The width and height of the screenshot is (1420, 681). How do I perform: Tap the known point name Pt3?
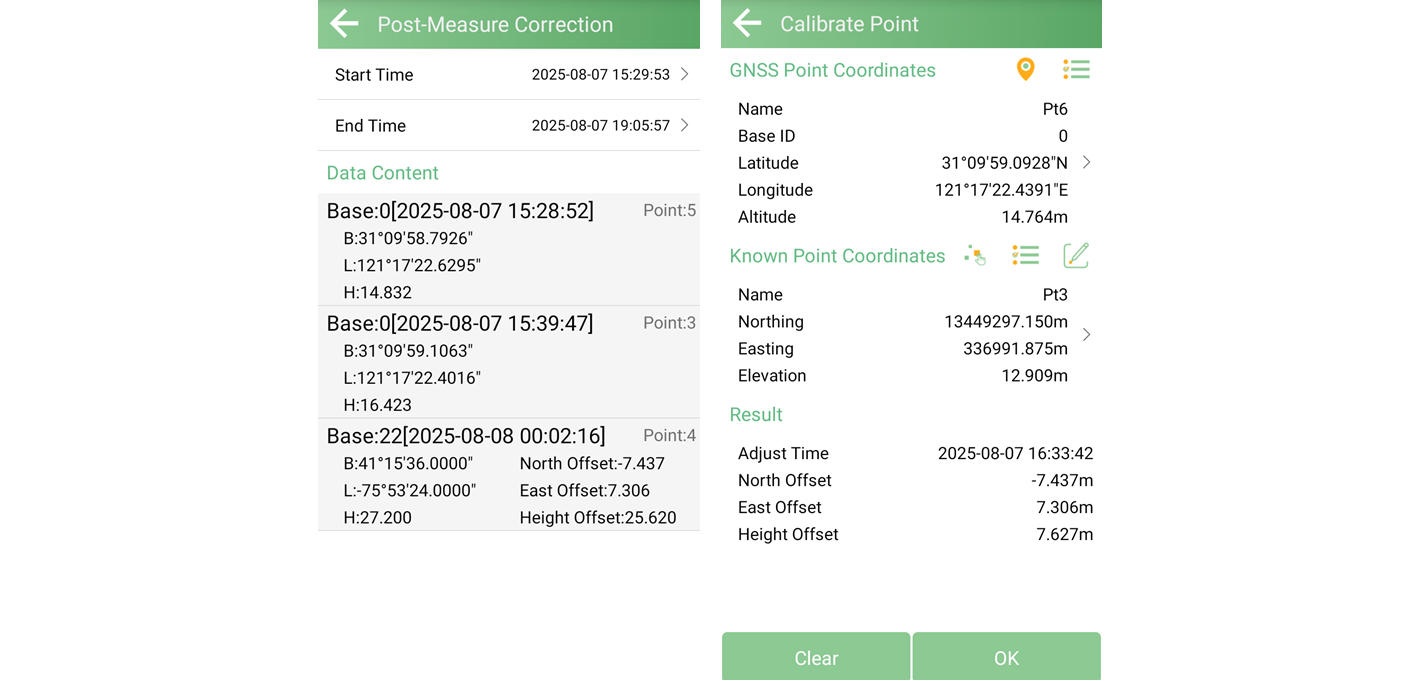tap(1055, 295)
